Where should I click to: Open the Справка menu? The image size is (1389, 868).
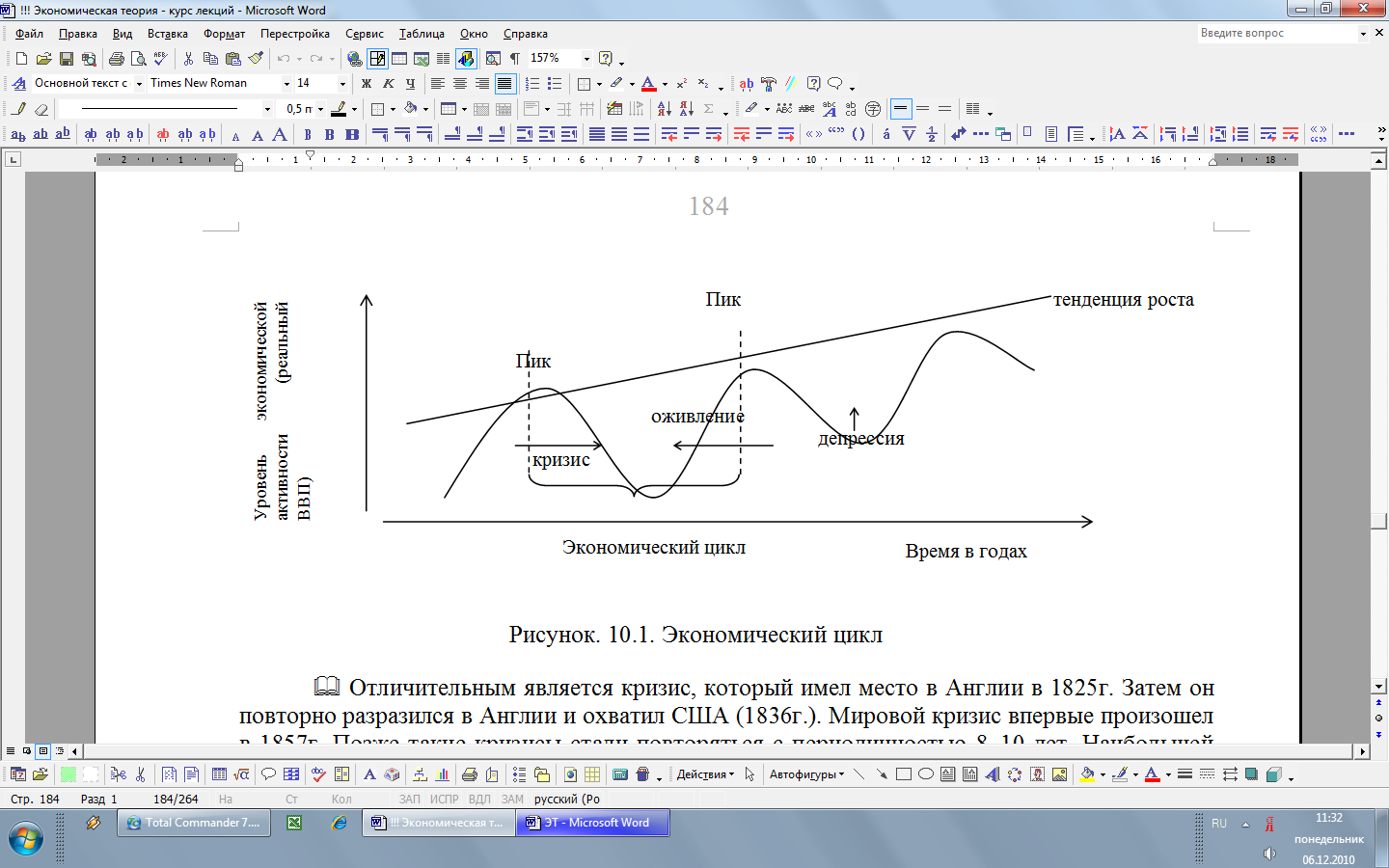(526, 34)
